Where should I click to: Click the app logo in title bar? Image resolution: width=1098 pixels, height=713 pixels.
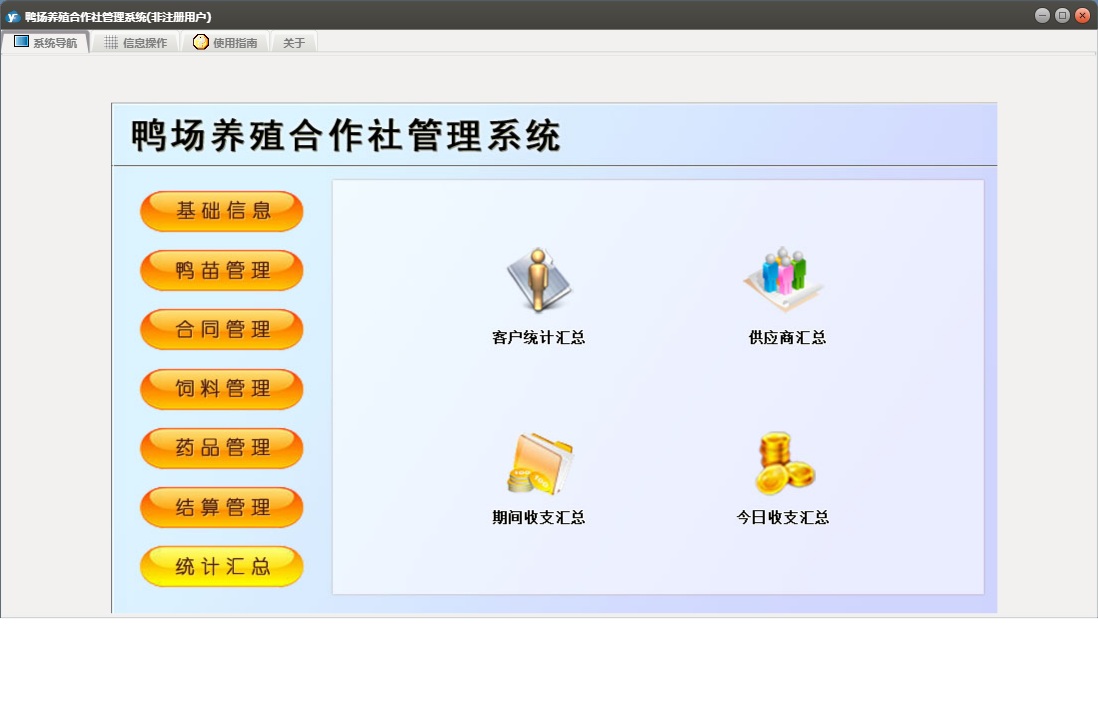[12, 16]
